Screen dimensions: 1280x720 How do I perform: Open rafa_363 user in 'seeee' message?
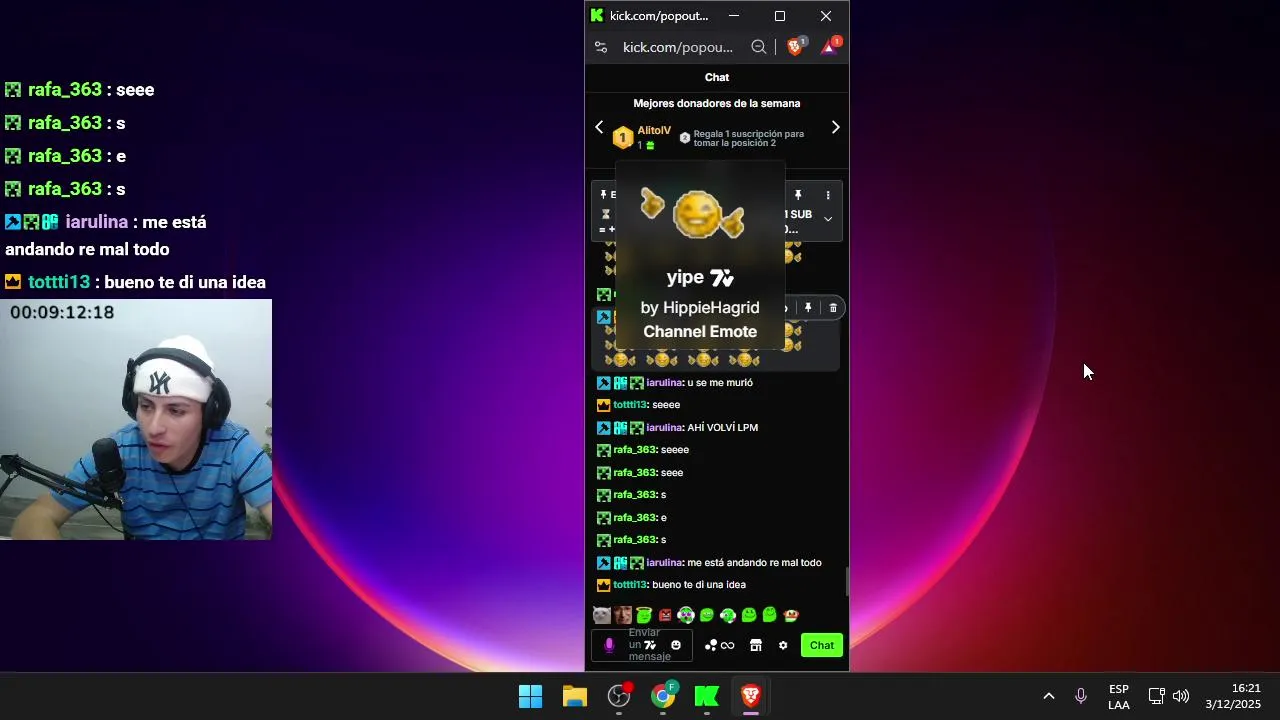(635, 450)
